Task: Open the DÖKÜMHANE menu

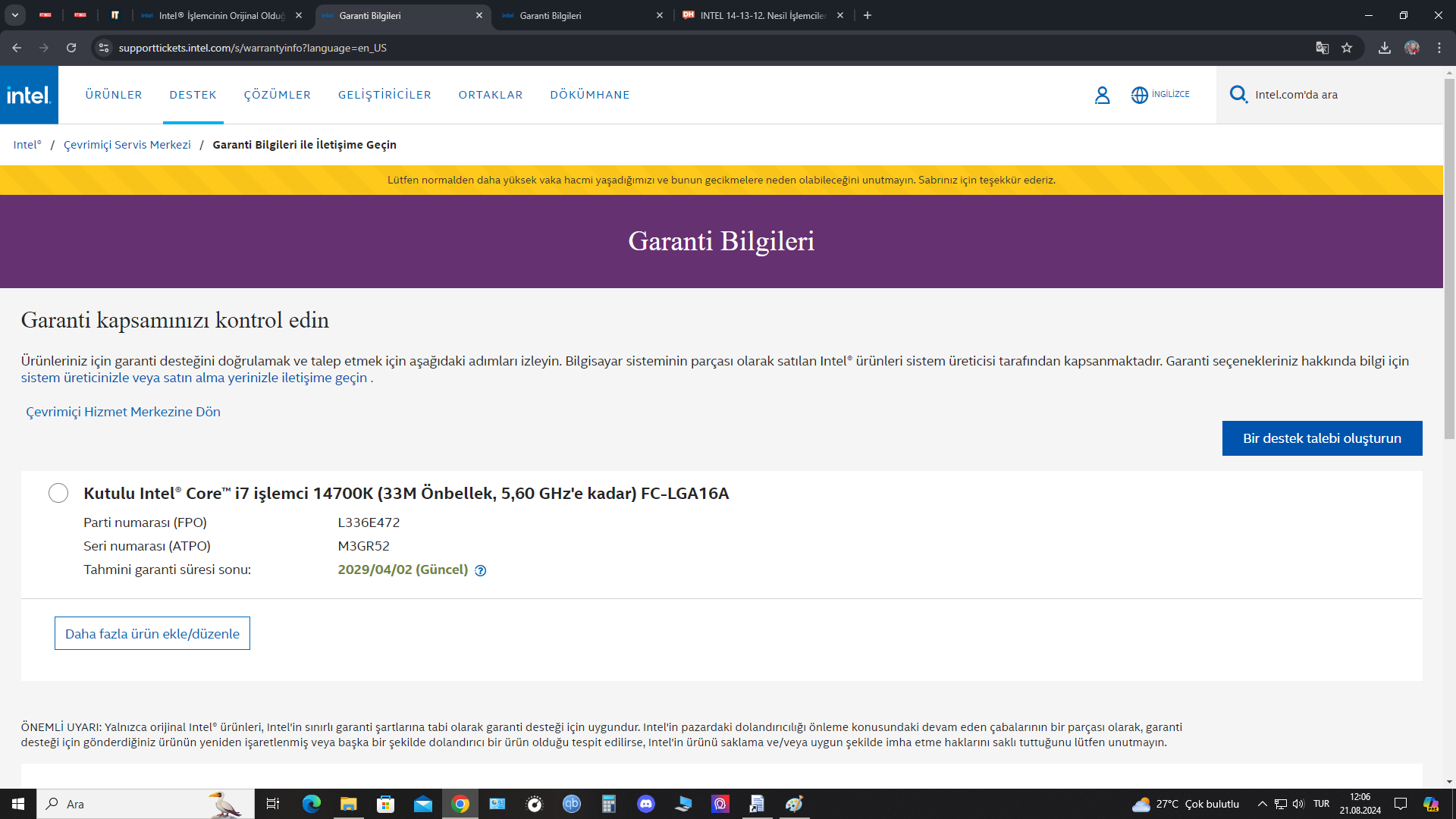Action: tap(590, 95)
